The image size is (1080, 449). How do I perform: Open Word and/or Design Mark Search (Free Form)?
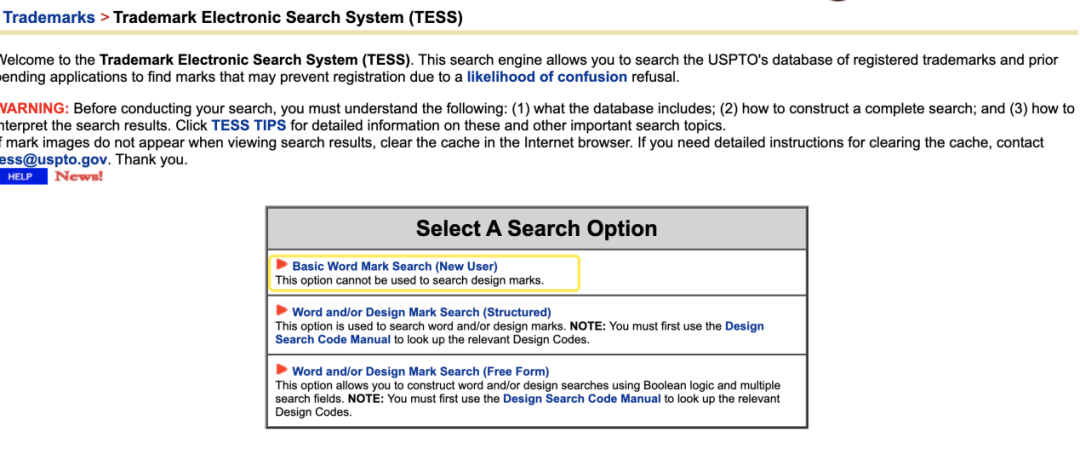pos(420,371)
